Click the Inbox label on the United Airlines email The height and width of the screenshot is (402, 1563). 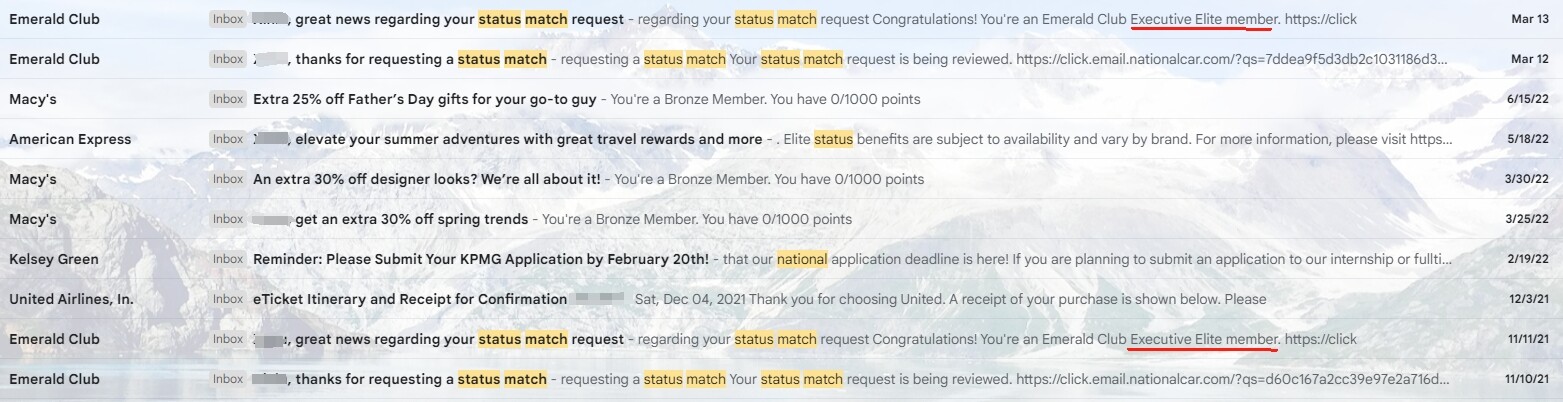[x=228, y=299]
